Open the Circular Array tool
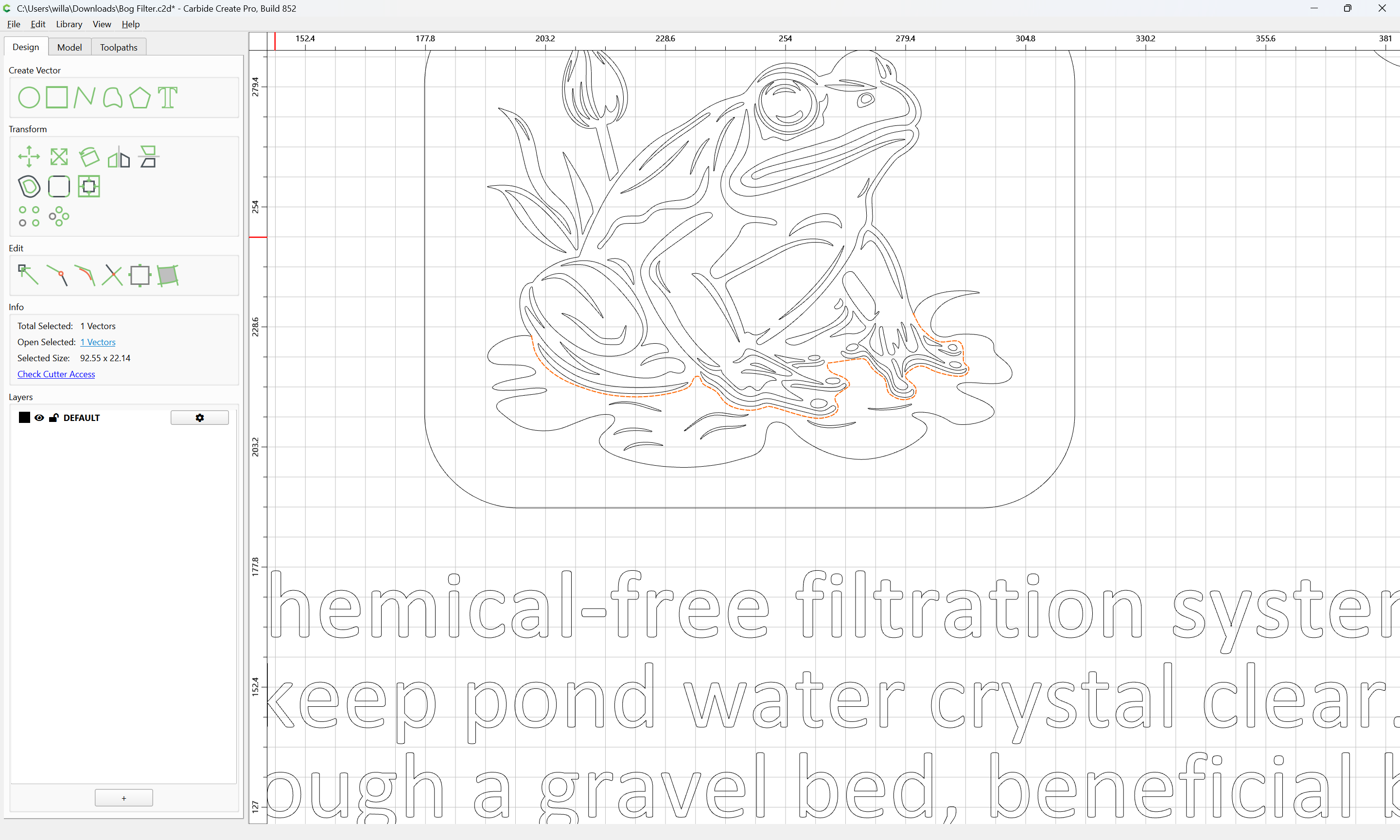 pos(59,216)
